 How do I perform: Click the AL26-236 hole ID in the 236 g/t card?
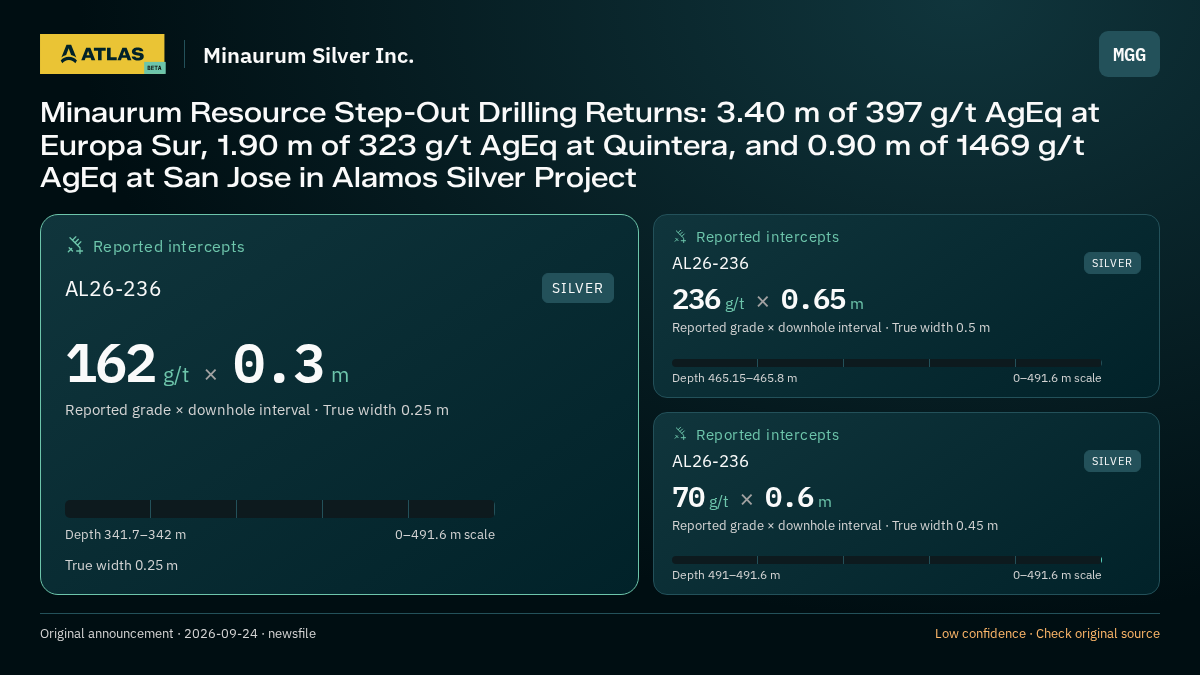pos(710,263)
